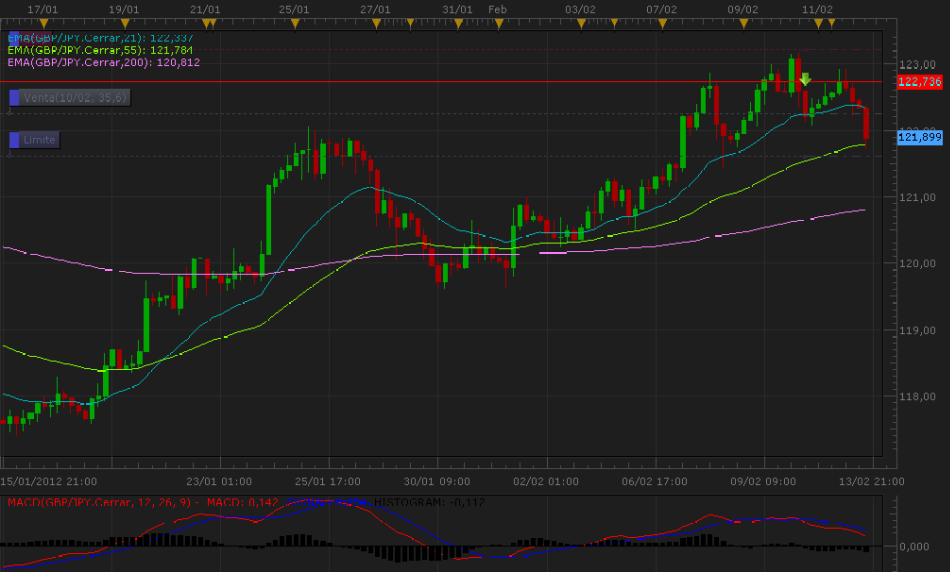
Task: Click the green down-arrow sell marker on chart
Action: [x=805, y=78]
